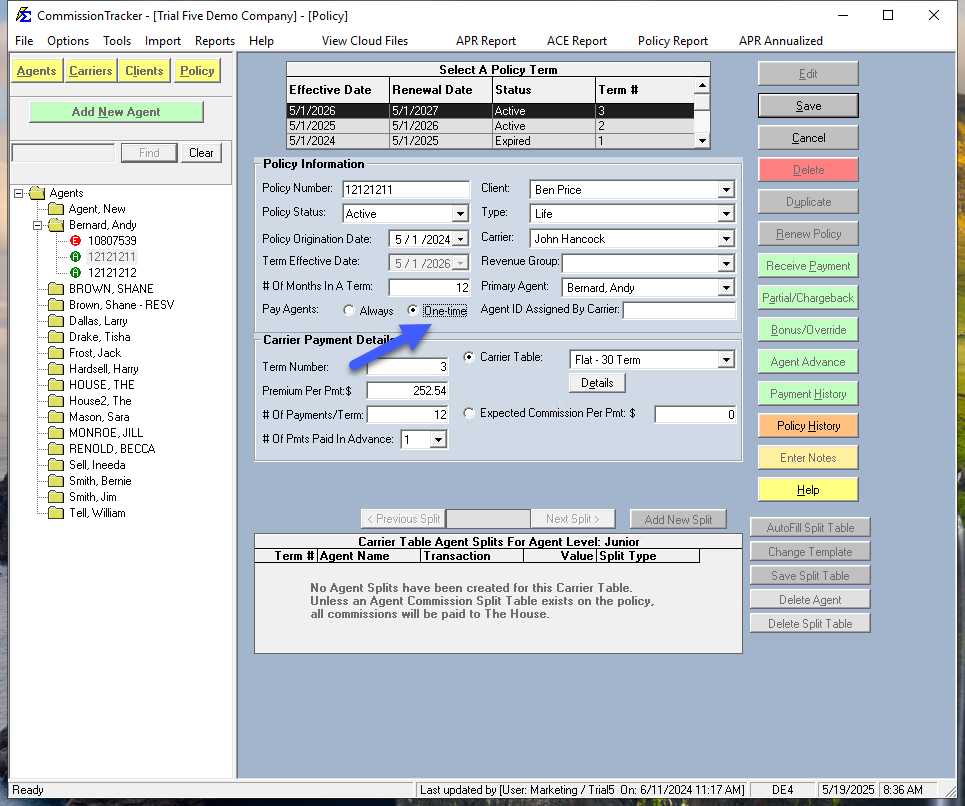The width and height of the screenshot is (965, 806).
Task: Click the folder icon for Bernard, Andy
Action: click(x=55, y=224)
